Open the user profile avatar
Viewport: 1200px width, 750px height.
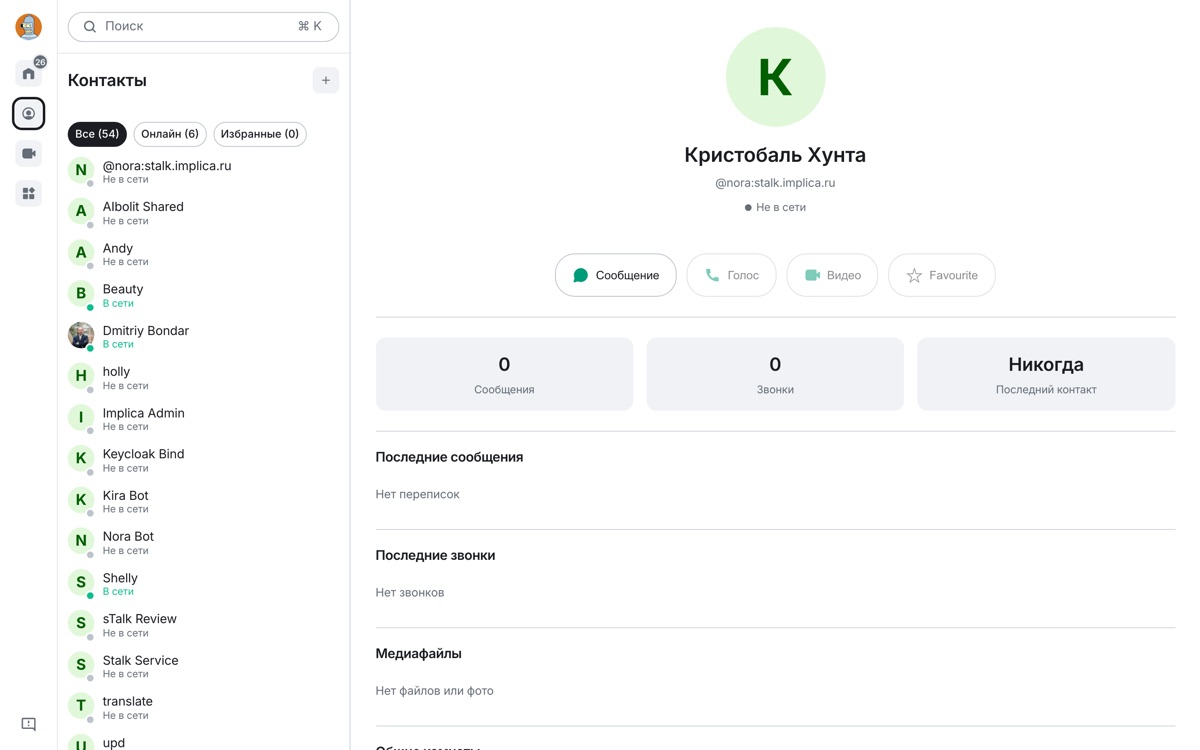(28, 27)
